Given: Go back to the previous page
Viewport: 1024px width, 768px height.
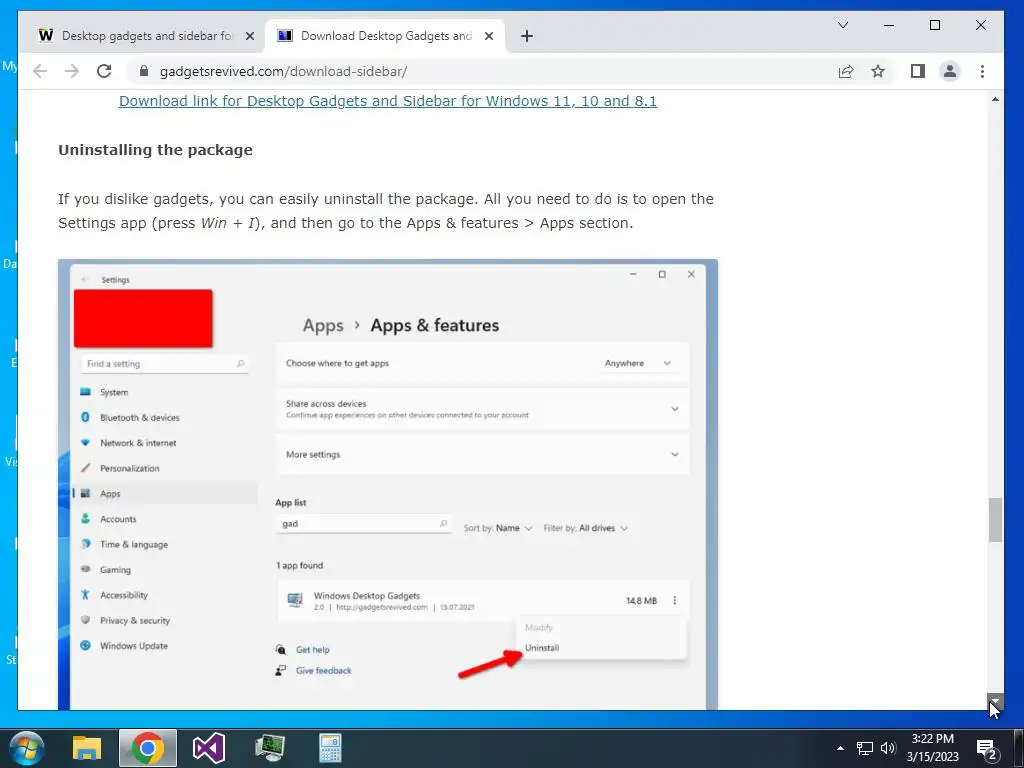Looking at the screenshot, I should point(40,71).
